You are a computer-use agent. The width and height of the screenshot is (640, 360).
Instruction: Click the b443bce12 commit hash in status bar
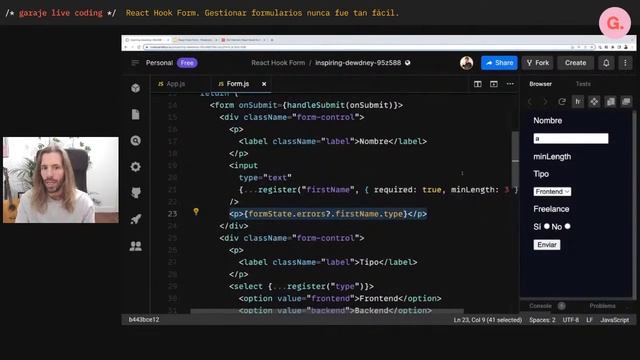(x=144, y=320)
